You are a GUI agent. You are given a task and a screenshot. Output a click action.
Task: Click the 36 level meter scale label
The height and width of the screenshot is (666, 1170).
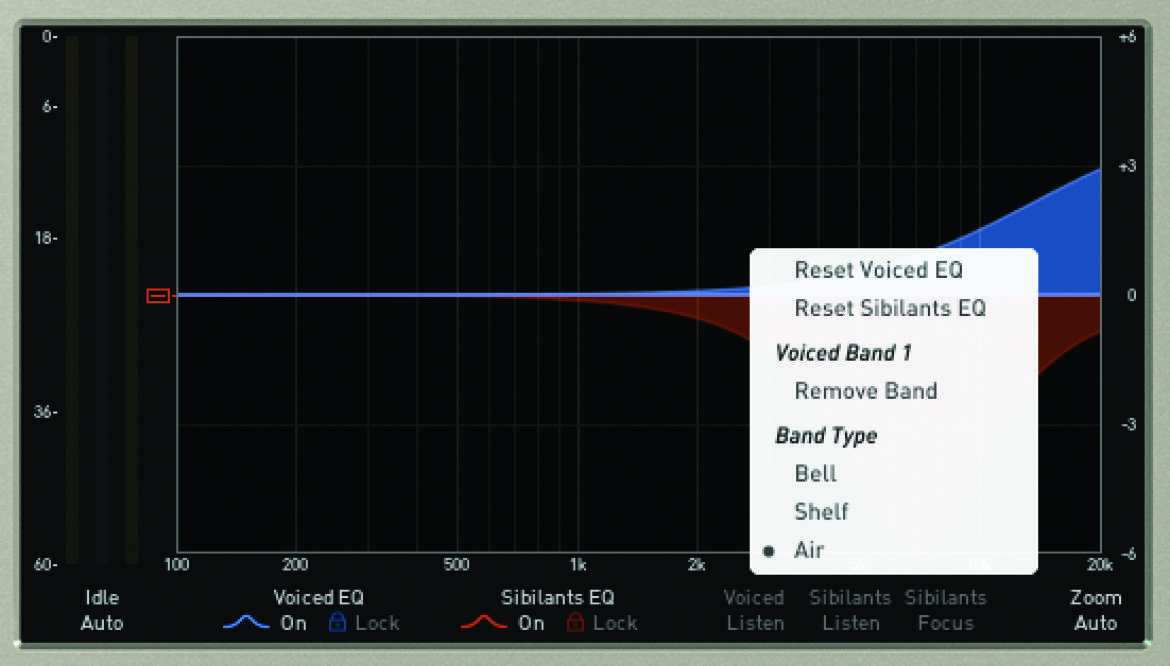pos(46,412)
